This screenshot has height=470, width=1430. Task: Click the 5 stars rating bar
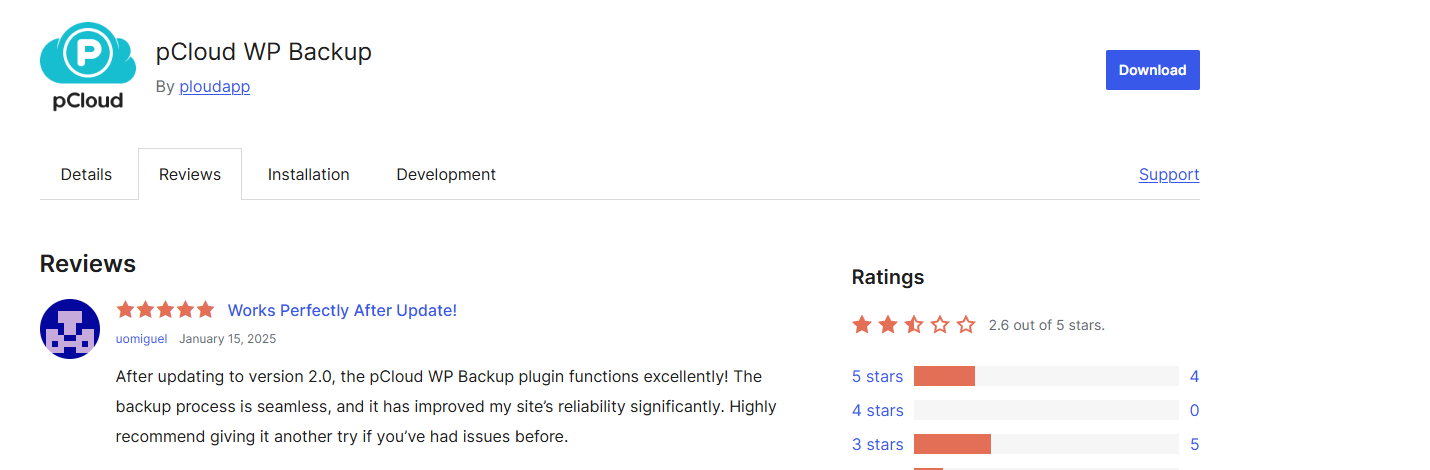(x=1046, y=376)
